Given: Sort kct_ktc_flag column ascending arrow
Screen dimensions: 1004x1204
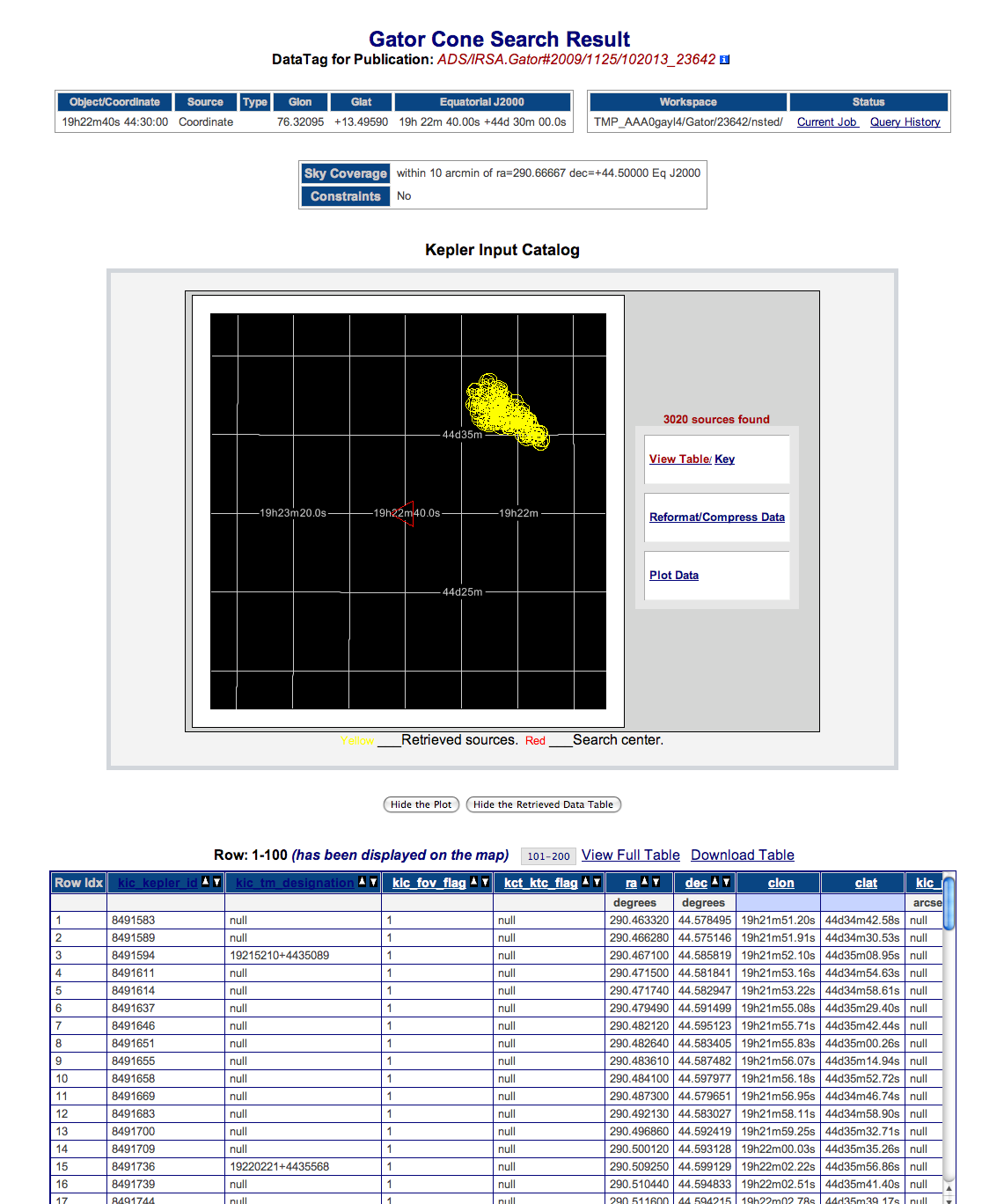Looking at the screenshot, I should point(586,882).
